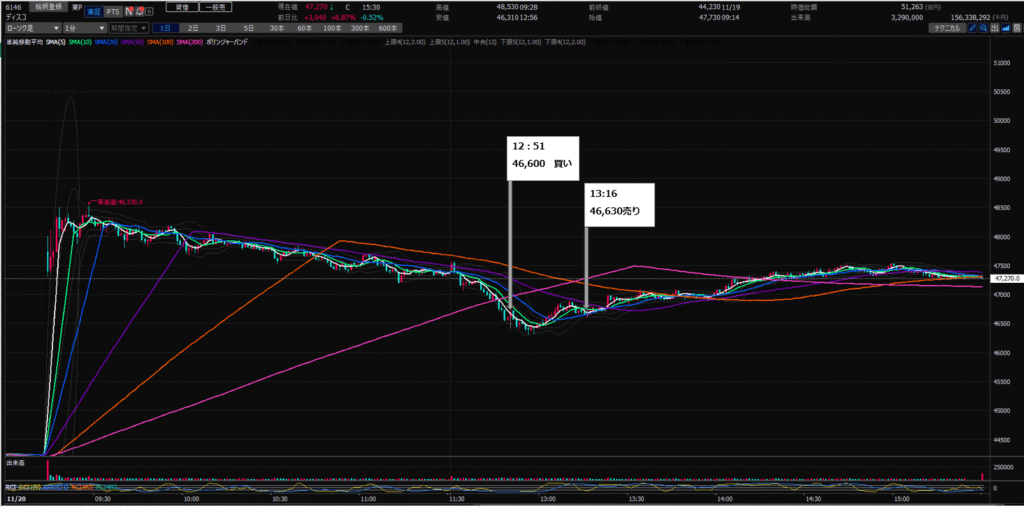
Task: Click the 出 icon in chart toolbar
Action: click(994, 29)
